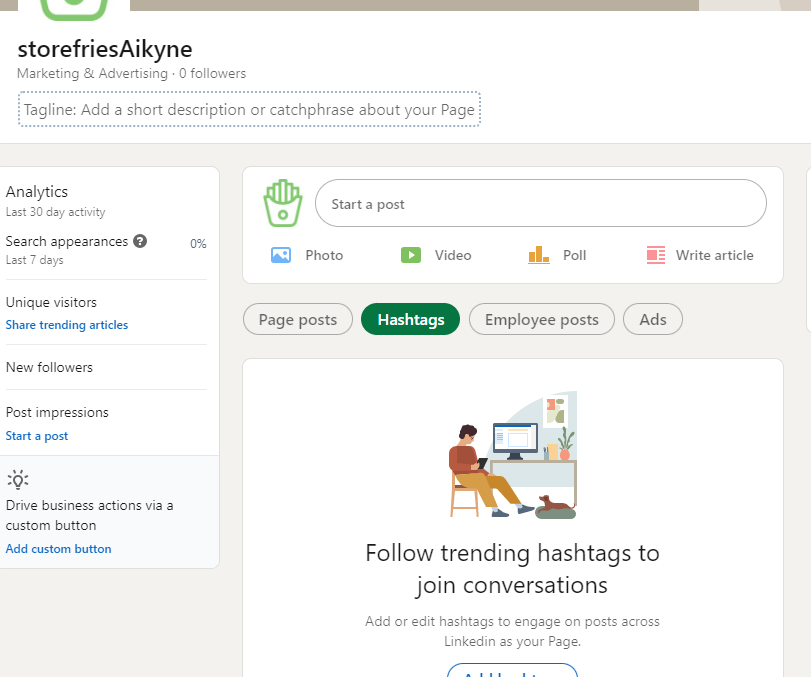Switch to the Ads tab
This screenshot has height=677, width=811.
[x=653, y=320]
